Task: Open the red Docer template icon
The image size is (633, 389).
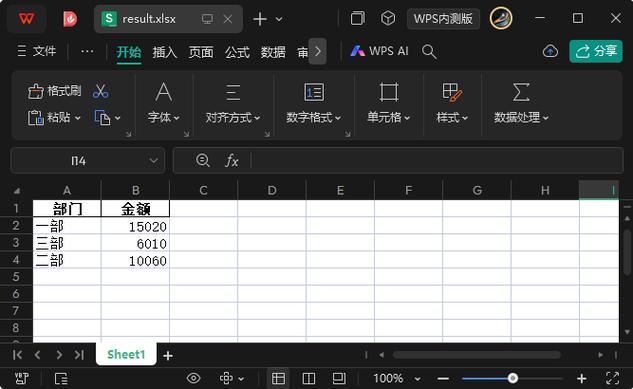Action: tap(70, 19)
